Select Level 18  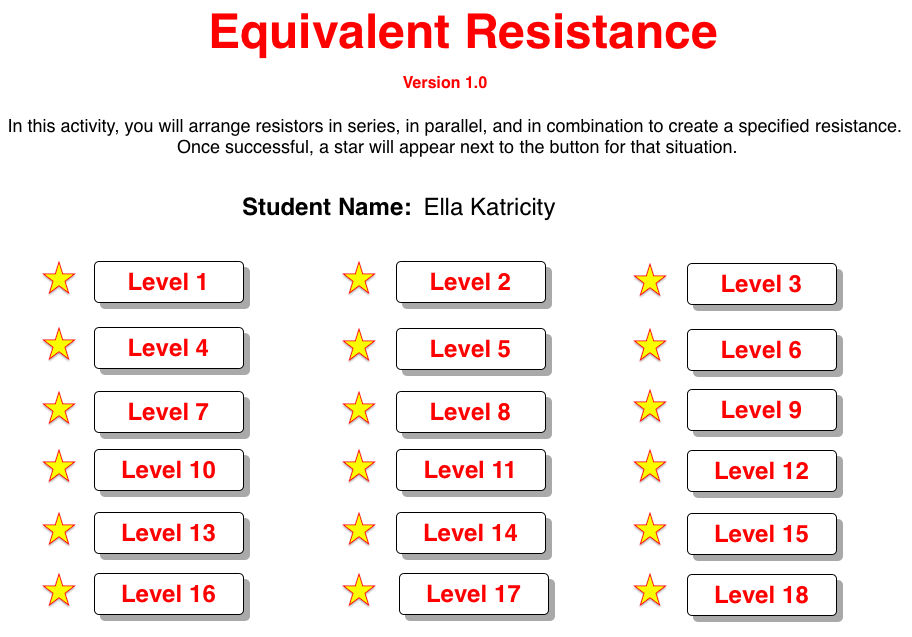point(761,594)
